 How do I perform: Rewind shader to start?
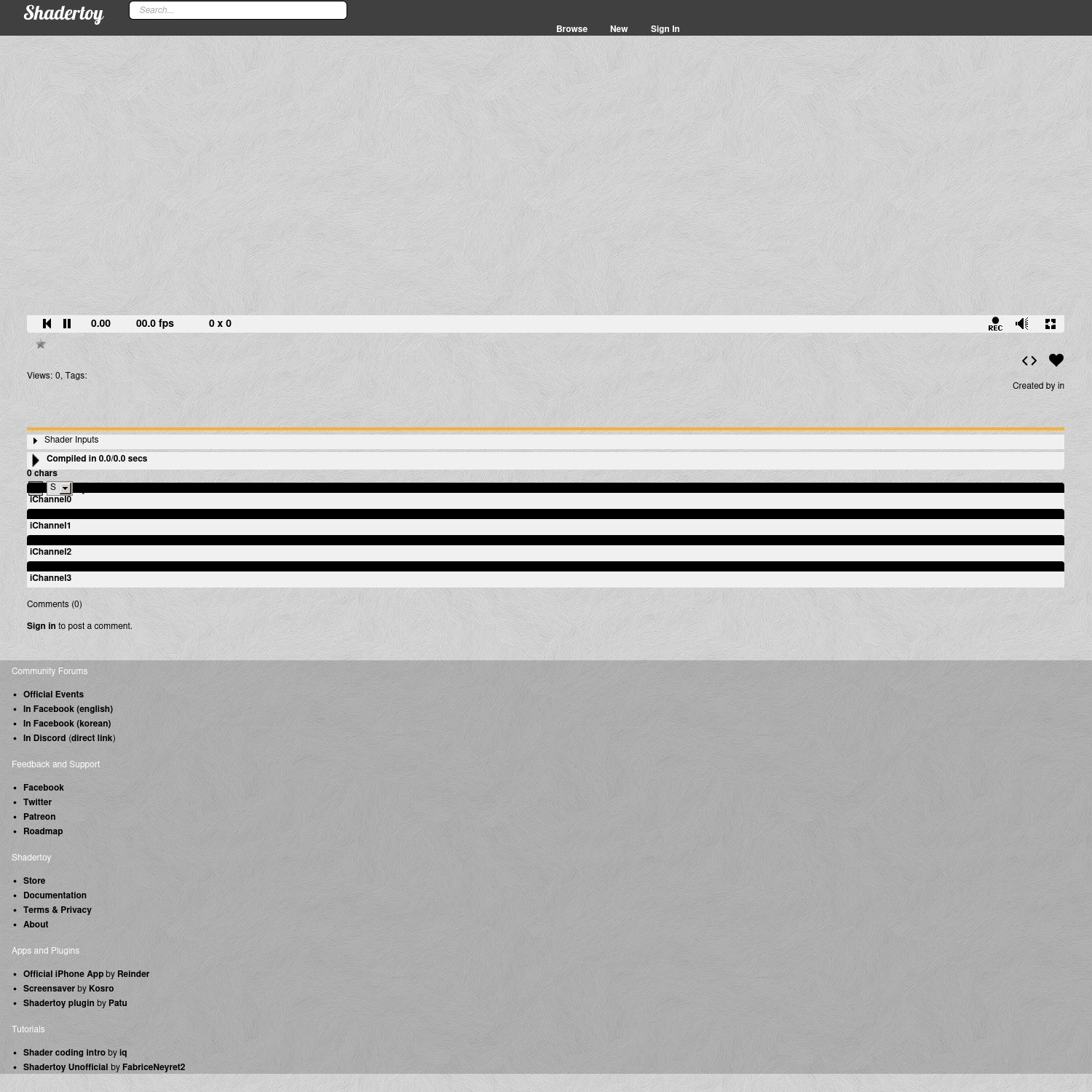click(x=47, y=324)
